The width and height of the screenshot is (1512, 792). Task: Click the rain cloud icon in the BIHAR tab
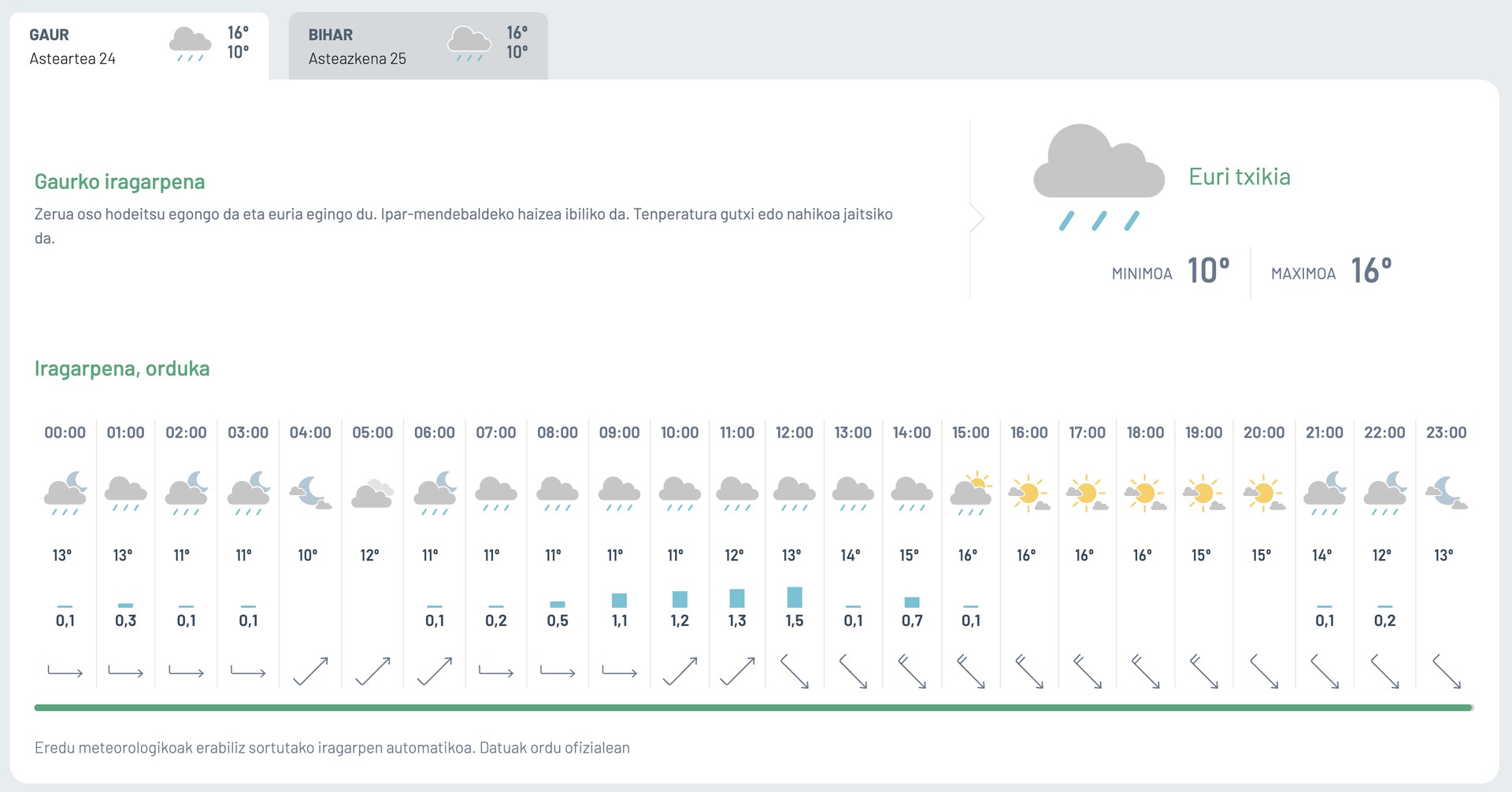(x=469, y=44)
